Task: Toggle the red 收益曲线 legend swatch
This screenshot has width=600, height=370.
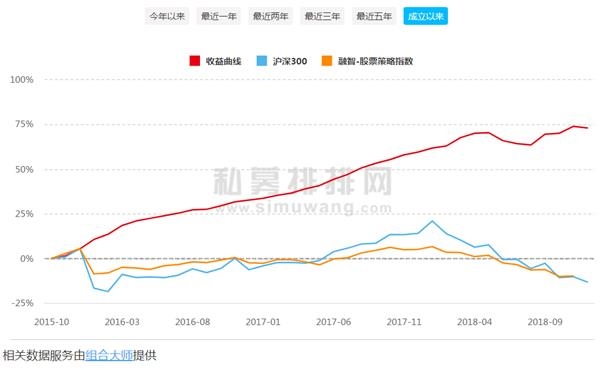Action: (195, 61)
